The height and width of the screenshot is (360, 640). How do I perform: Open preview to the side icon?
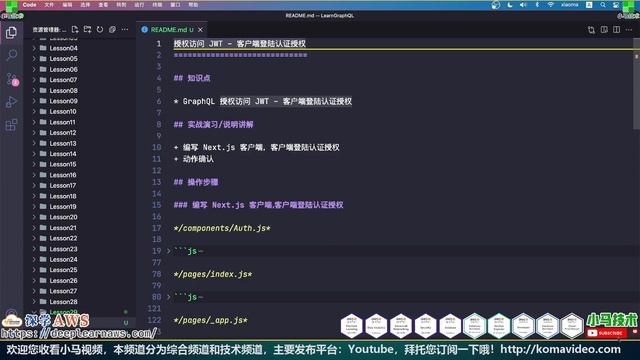tap(604, 29)
